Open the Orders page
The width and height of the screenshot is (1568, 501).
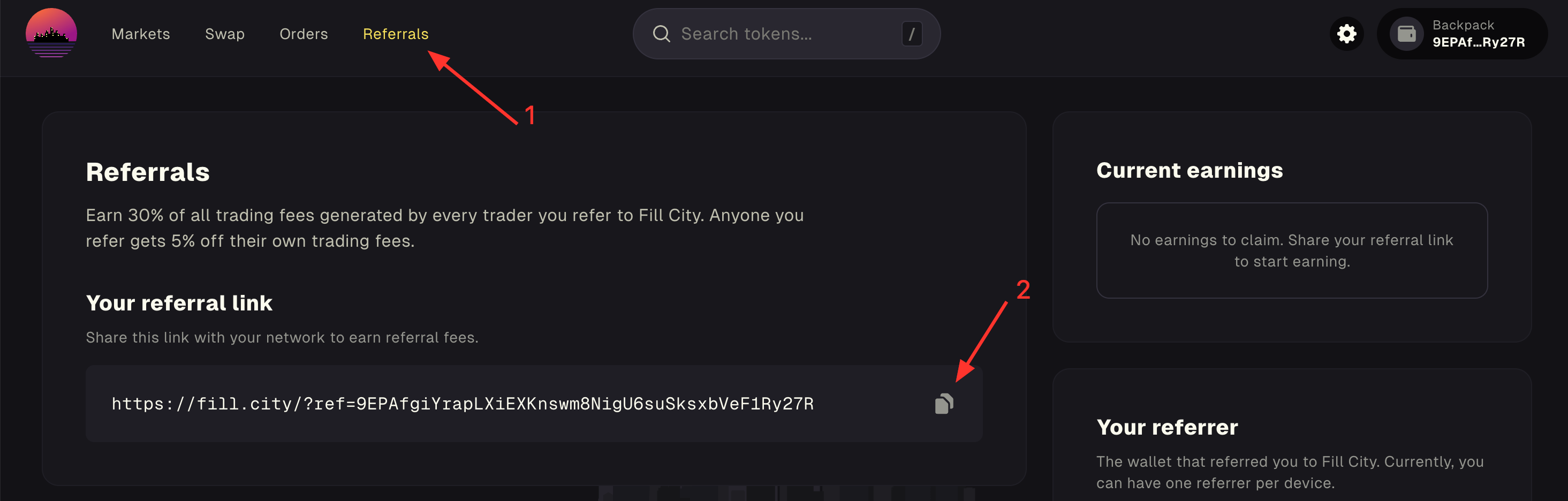pyautogui.click(x=303, y=34)
